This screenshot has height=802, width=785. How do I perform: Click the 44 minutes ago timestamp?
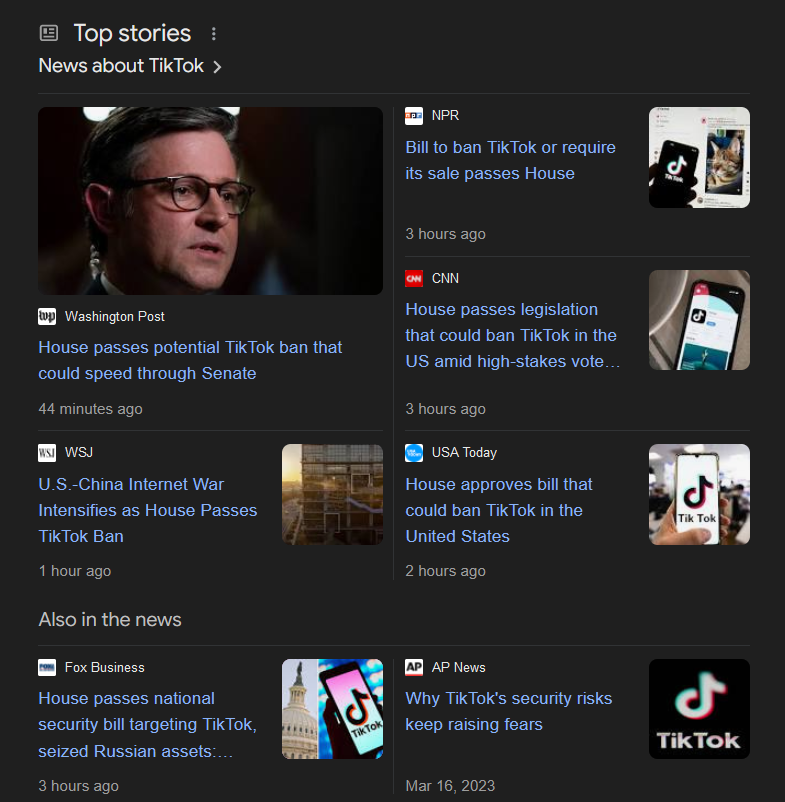click(x=91, y=409)
